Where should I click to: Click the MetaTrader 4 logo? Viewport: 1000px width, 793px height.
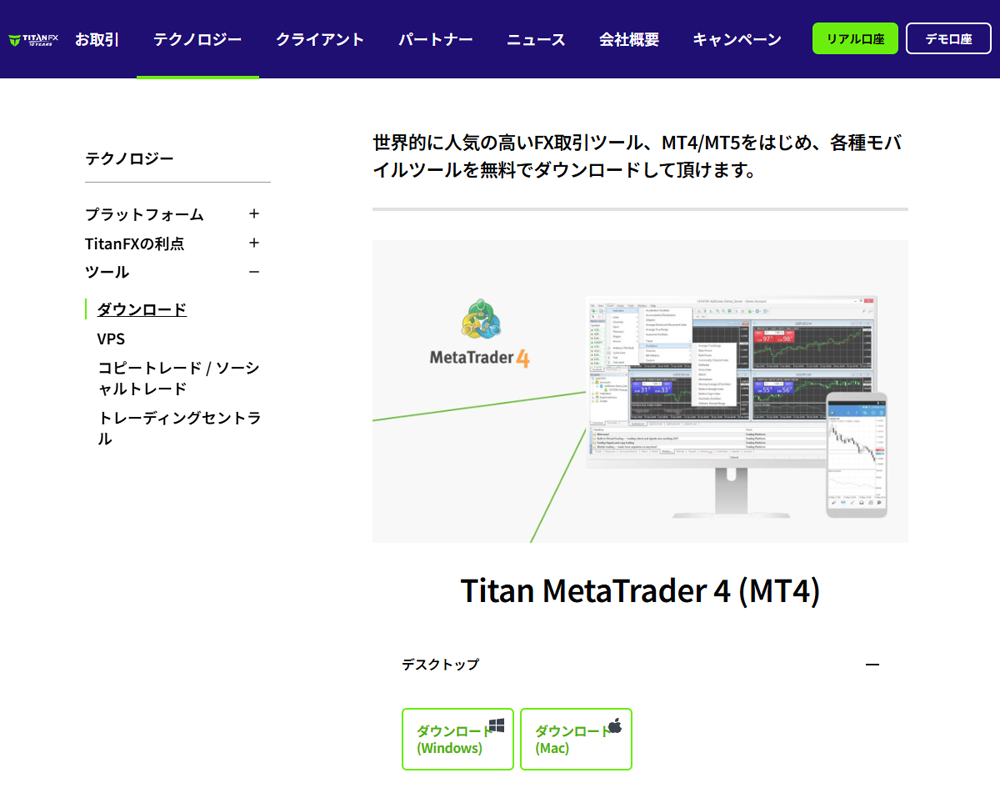pyautogui.click(x=480, y=334)
